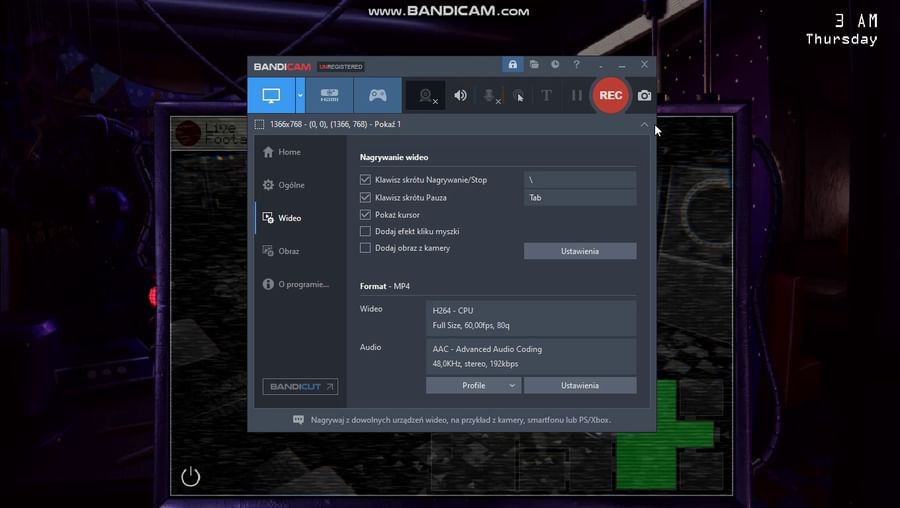Toggle mouse cursor effect icon
The image size is (900, 508).
pyautogui.click(x=518, y=96)
